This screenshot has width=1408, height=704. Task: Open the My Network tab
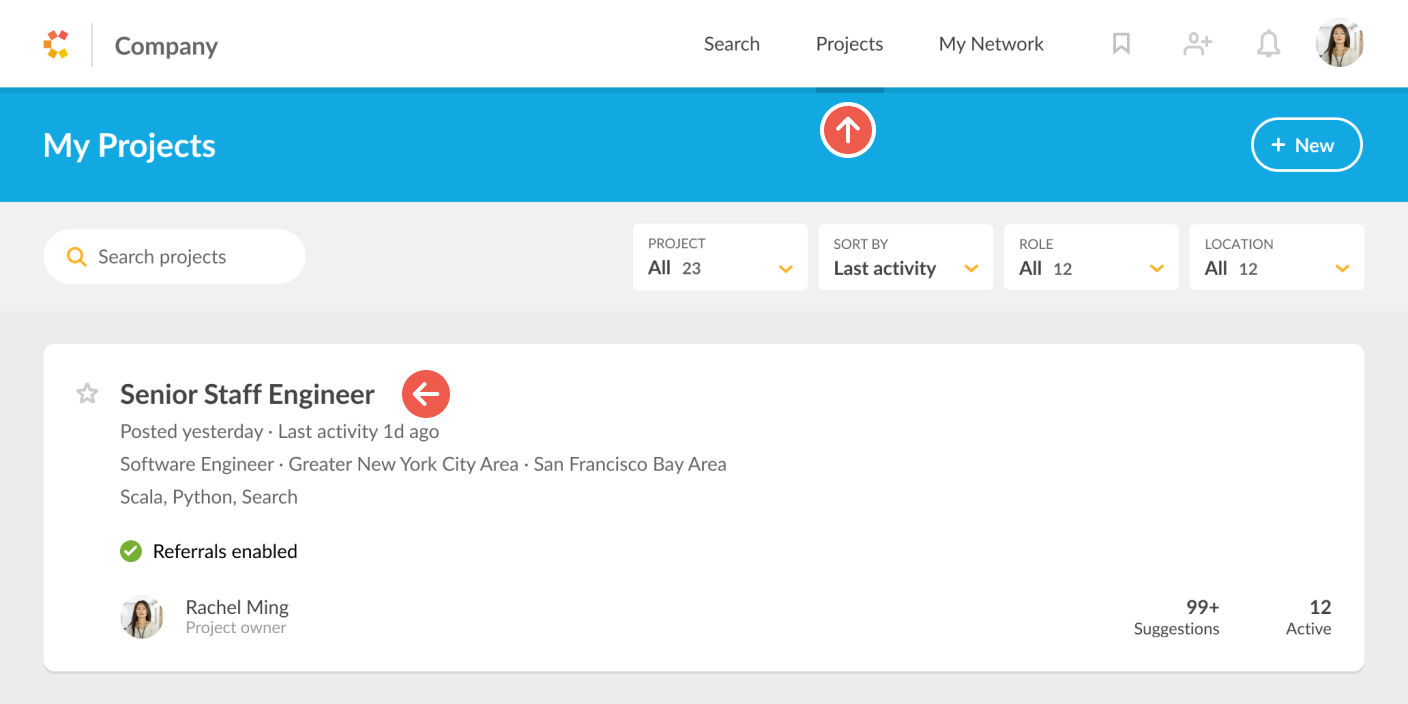point(991,44)
